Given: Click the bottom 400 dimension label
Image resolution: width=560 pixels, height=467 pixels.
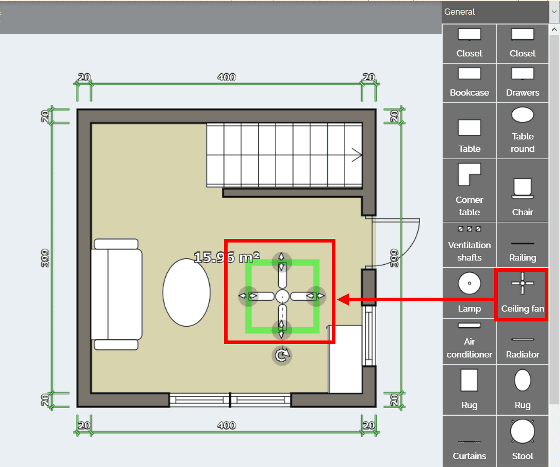Looking at the screenshot, I should (226, 425).
